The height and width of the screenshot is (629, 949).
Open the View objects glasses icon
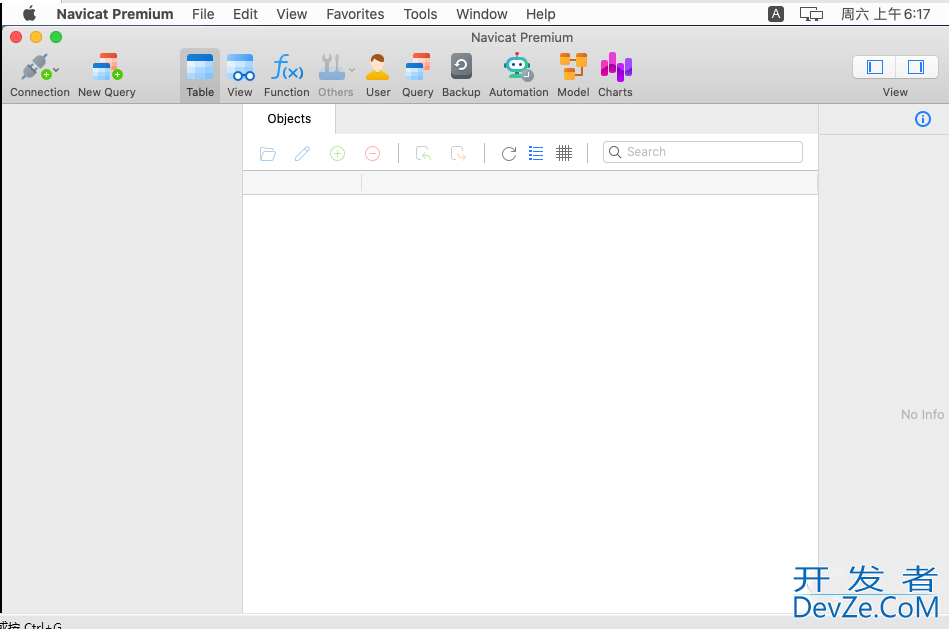240,67
